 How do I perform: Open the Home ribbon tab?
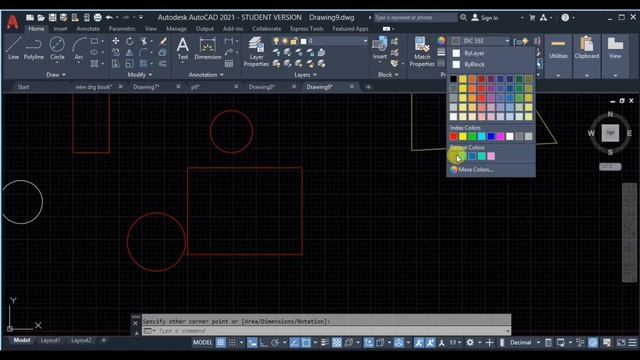(36, 29)
